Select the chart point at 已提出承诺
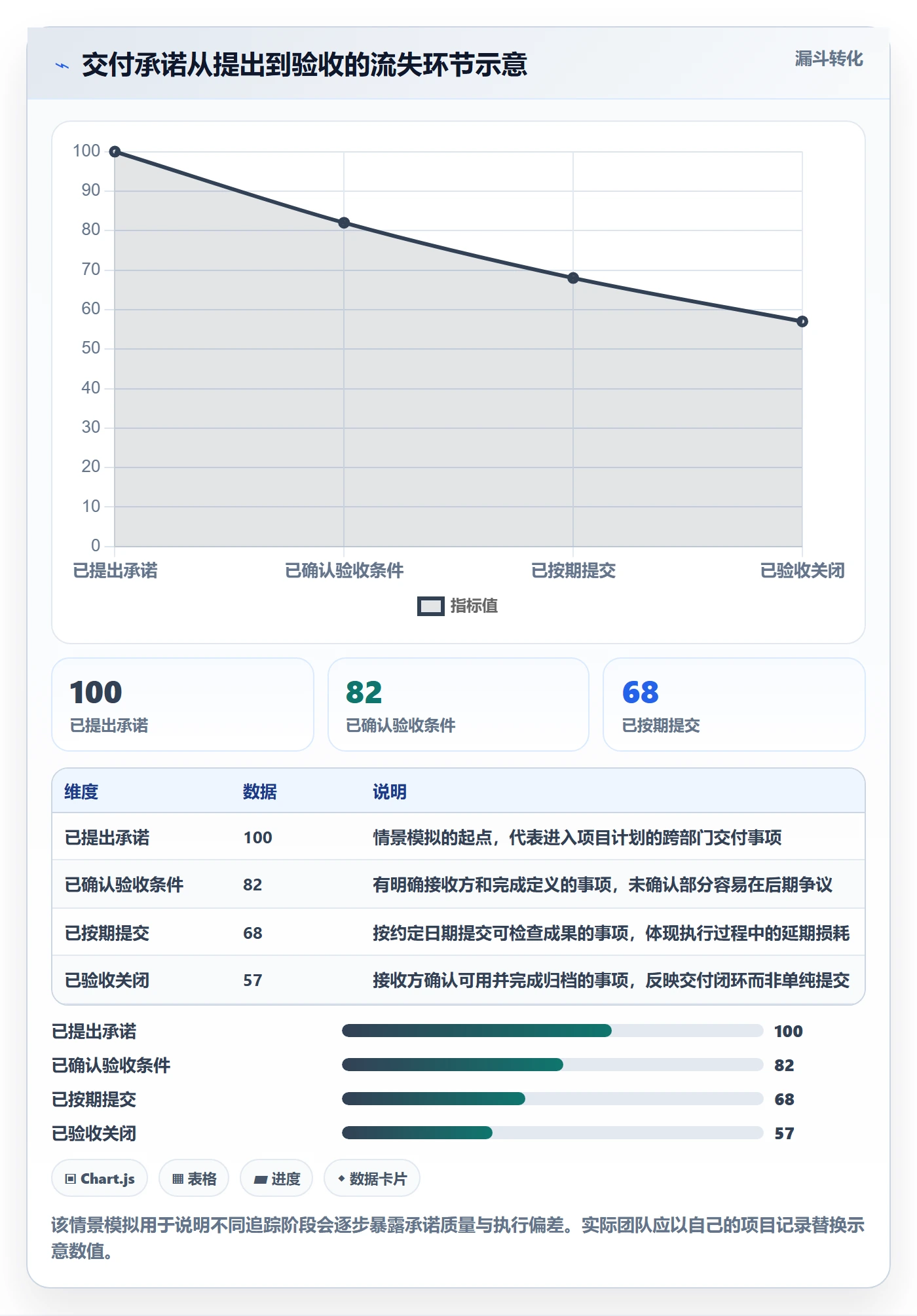 coord(115,152)
